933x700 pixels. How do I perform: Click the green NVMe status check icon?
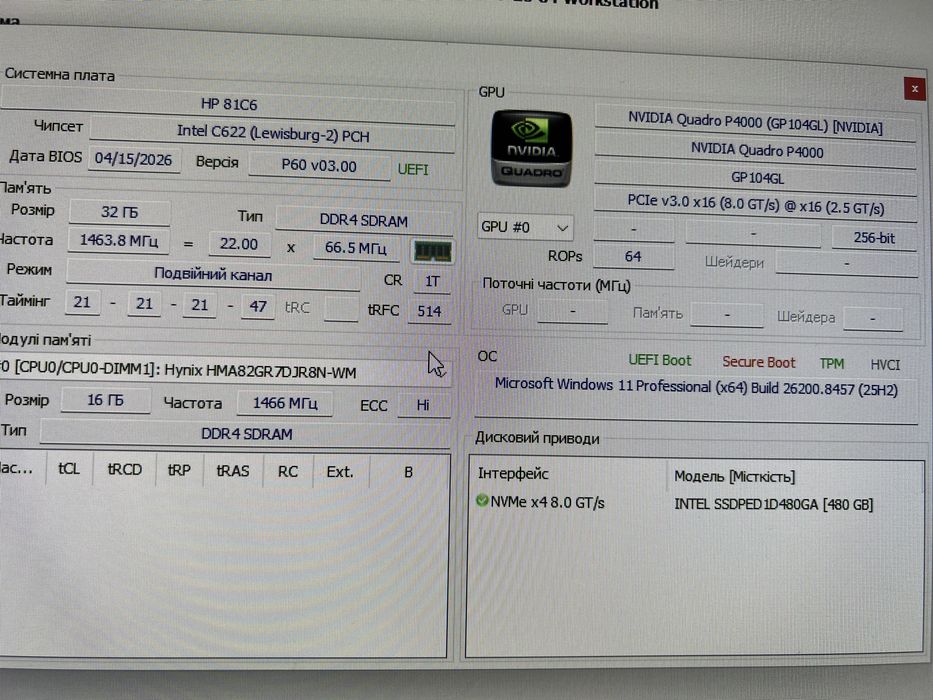[482, 501]
